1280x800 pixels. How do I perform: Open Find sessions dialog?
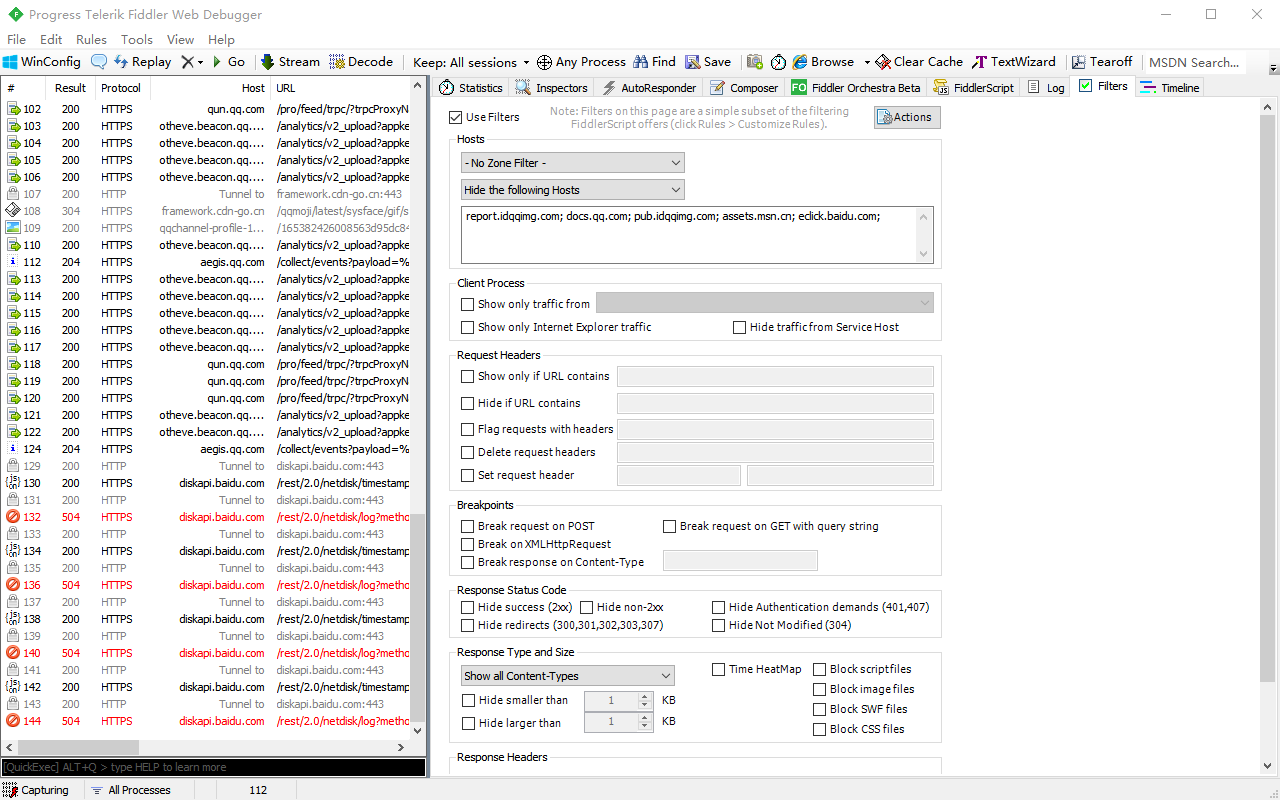coord(654,62)
